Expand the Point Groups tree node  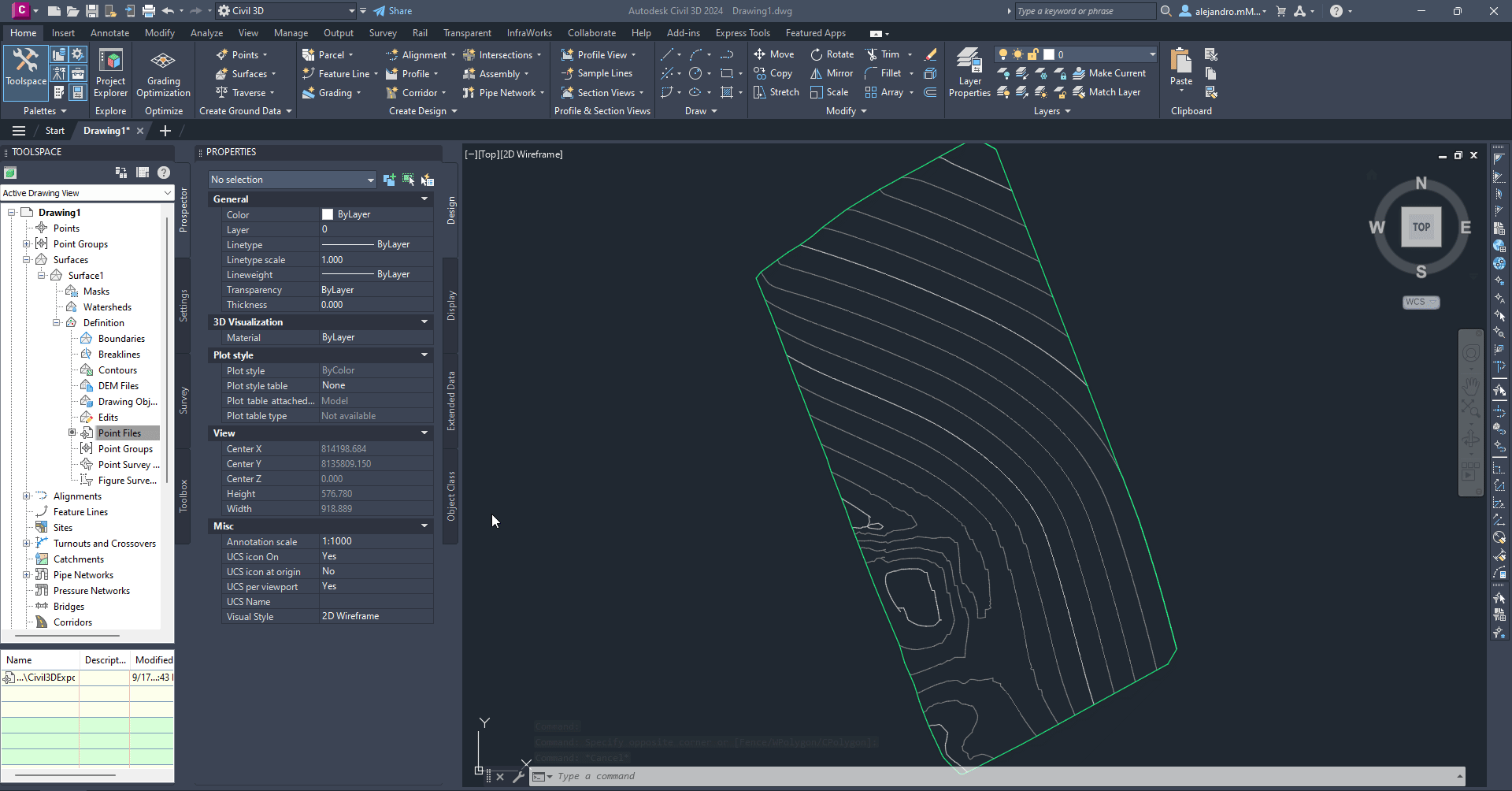pos(26,244)
